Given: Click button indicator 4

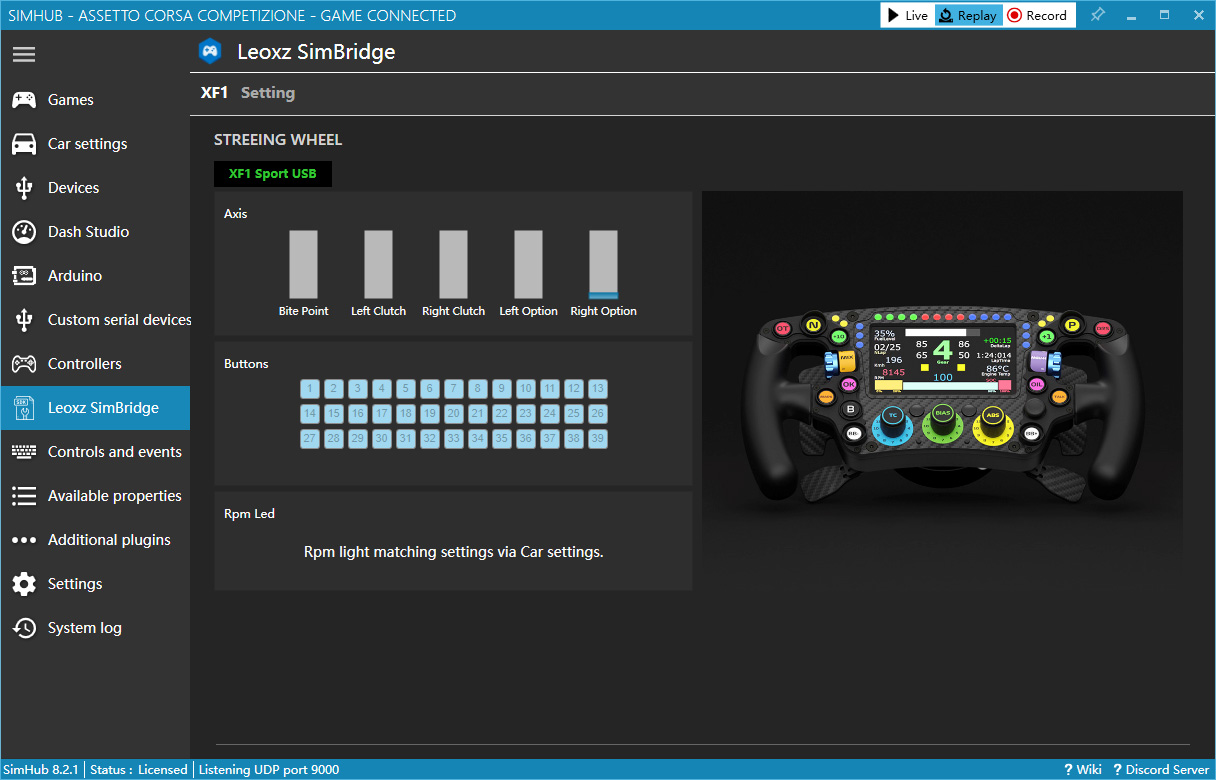Looking at the screenshot, I should (382, 389).
